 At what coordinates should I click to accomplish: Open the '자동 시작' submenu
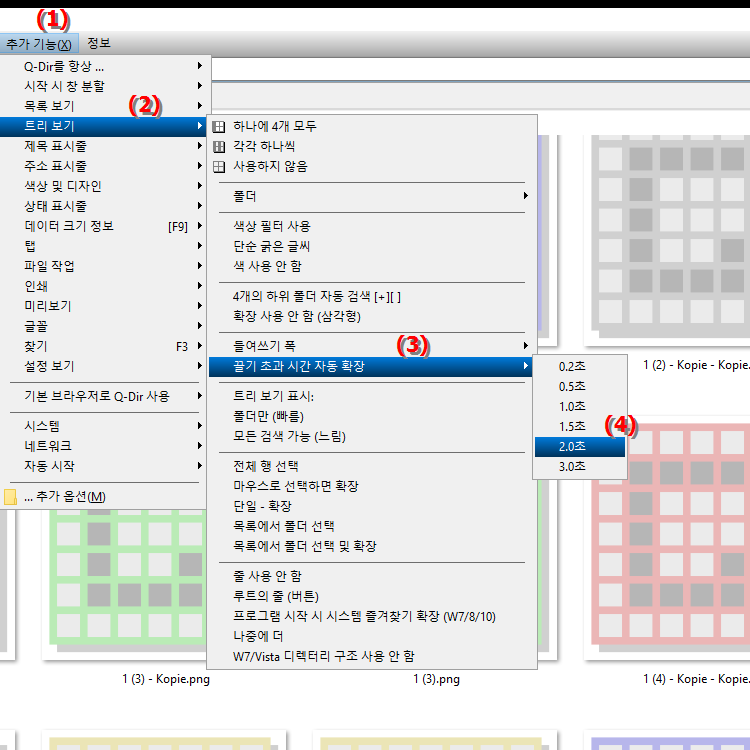click(103, 466)
